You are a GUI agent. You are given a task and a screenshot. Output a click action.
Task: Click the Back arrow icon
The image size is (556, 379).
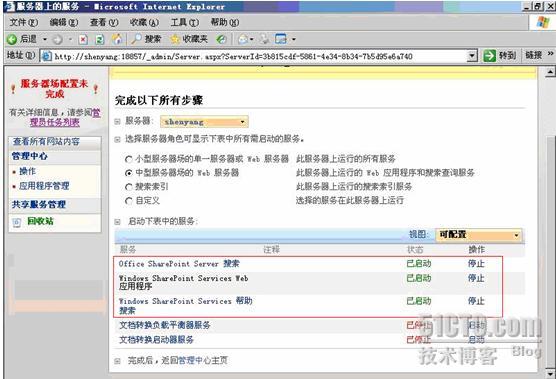(x=12, y=39)
